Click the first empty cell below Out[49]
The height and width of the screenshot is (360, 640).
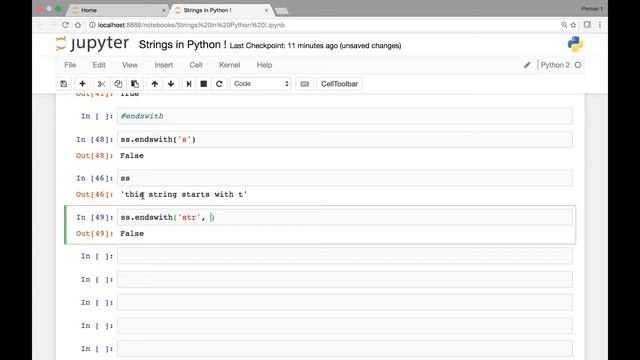tap(345, 256)
